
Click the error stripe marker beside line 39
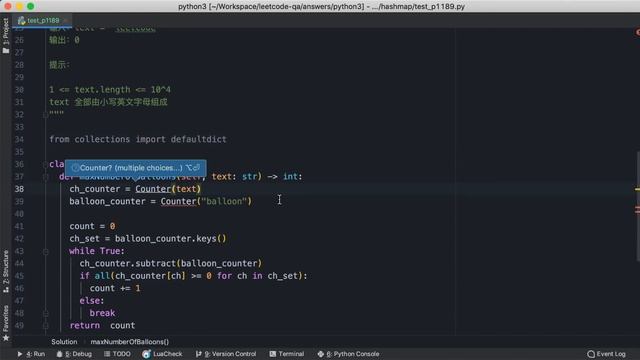[637, 210]
